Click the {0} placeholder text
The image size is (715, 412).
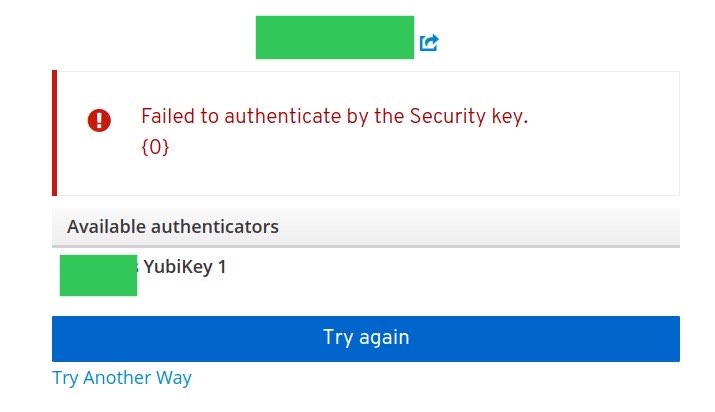155,147
